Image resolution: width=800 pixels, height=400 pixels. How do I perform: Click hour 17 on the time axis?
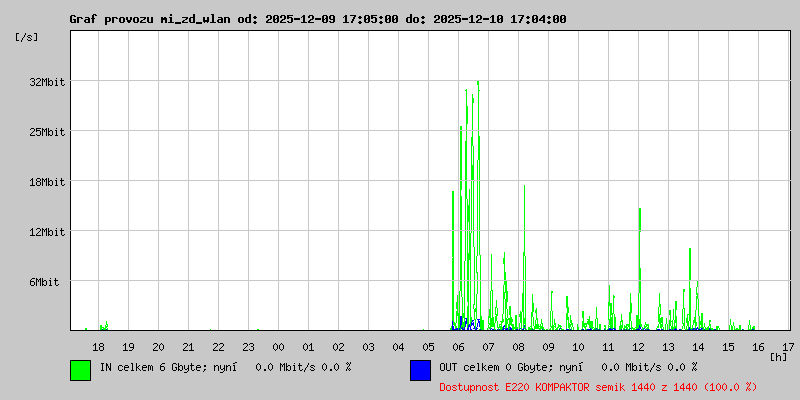pyautogui.click(x=788, y=347)
